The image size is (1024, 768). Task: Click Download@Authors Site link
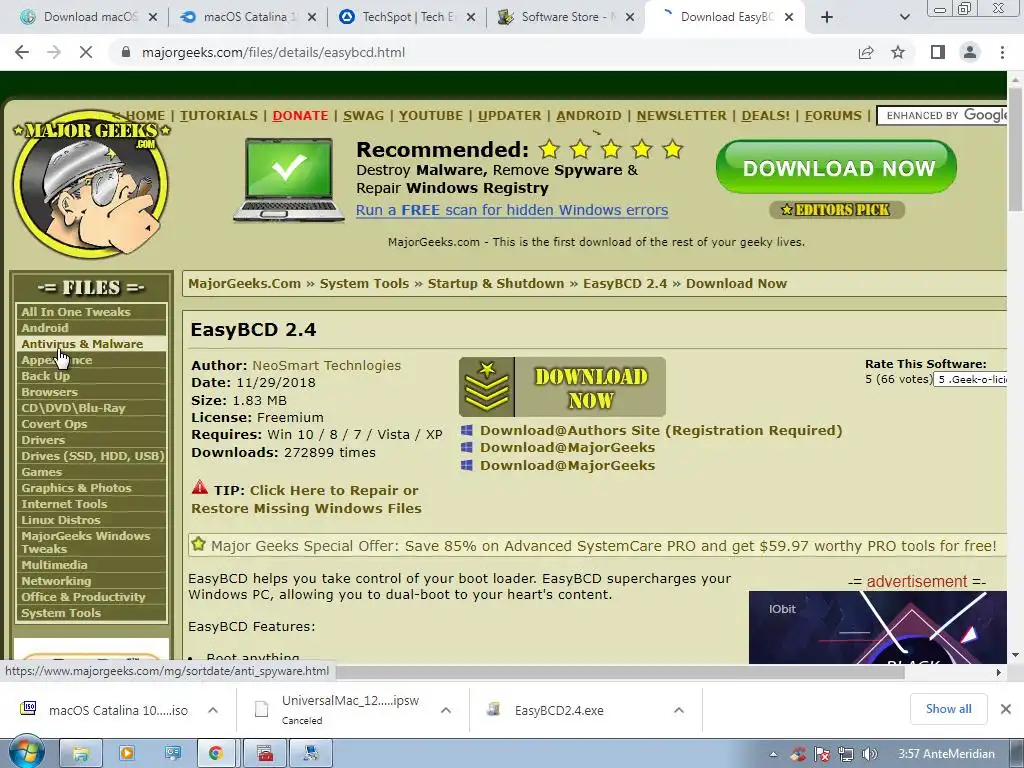tap(661, 430)
